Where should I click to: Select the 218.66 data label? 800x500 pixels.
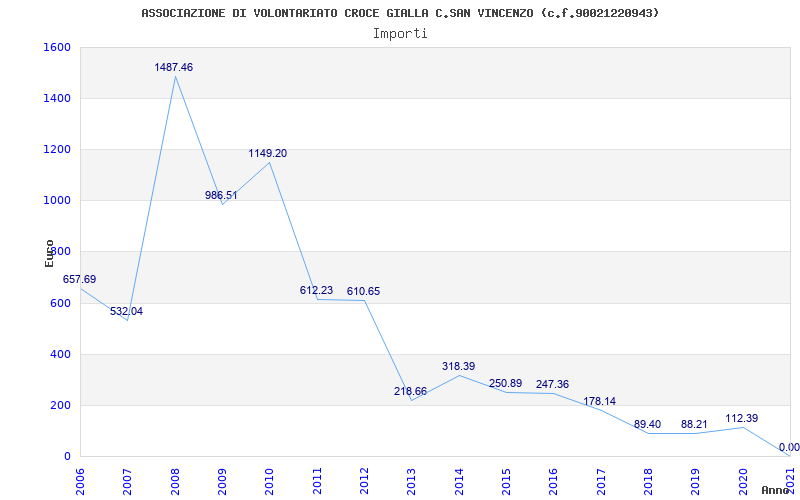click(x=410, y=392)
